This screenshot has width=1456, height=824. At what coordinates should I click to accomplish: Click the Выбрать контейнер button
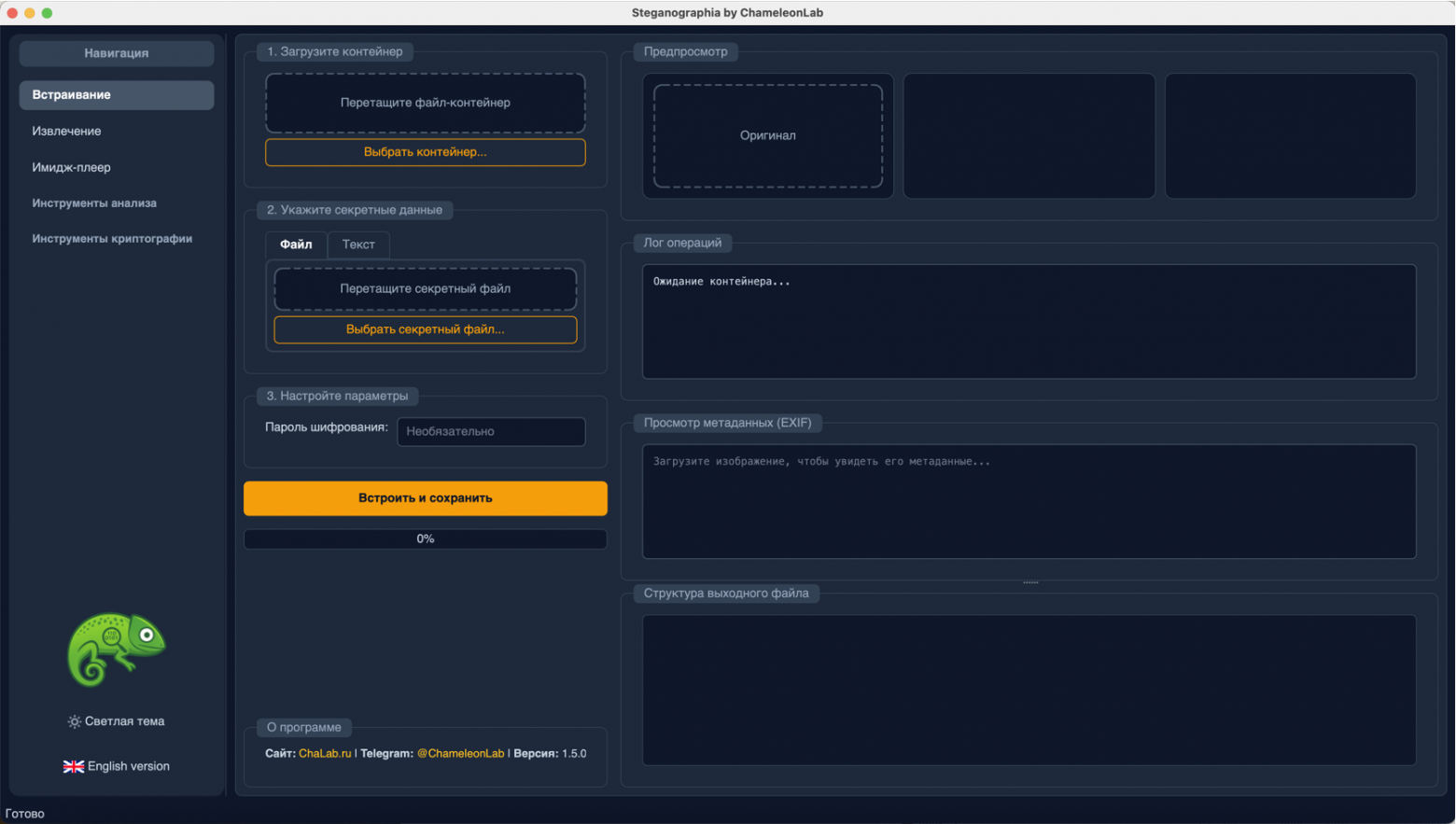[425, 152]
